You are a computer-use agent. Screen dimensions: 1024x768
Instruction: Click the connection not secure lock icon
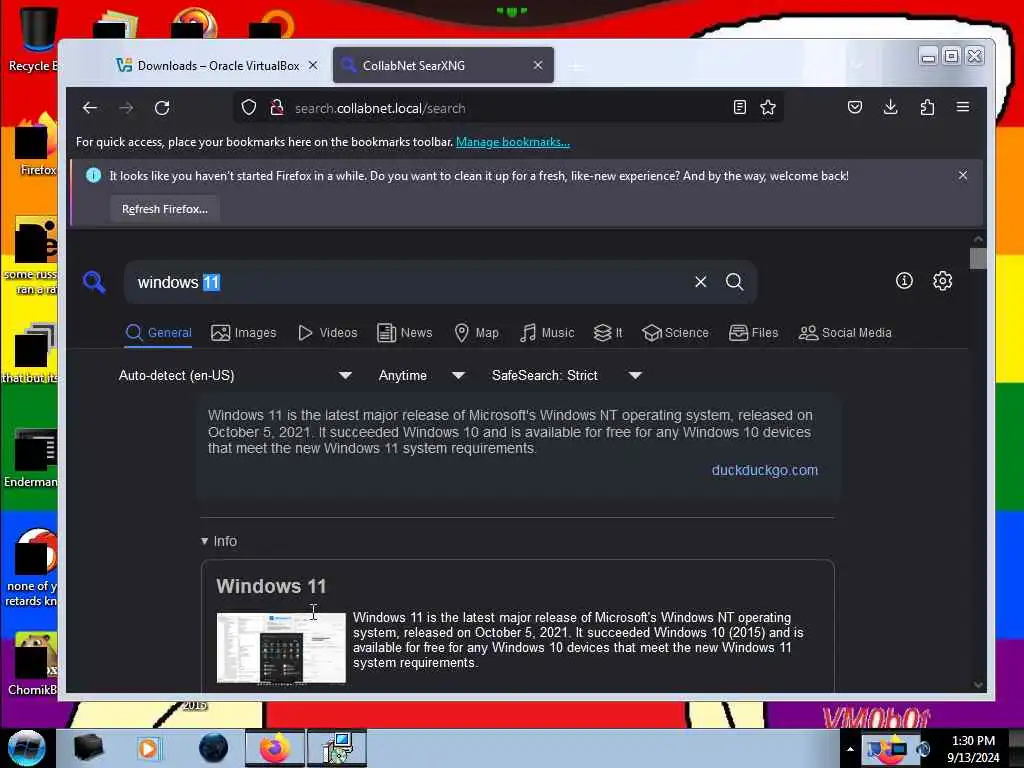tap(277, 108)
